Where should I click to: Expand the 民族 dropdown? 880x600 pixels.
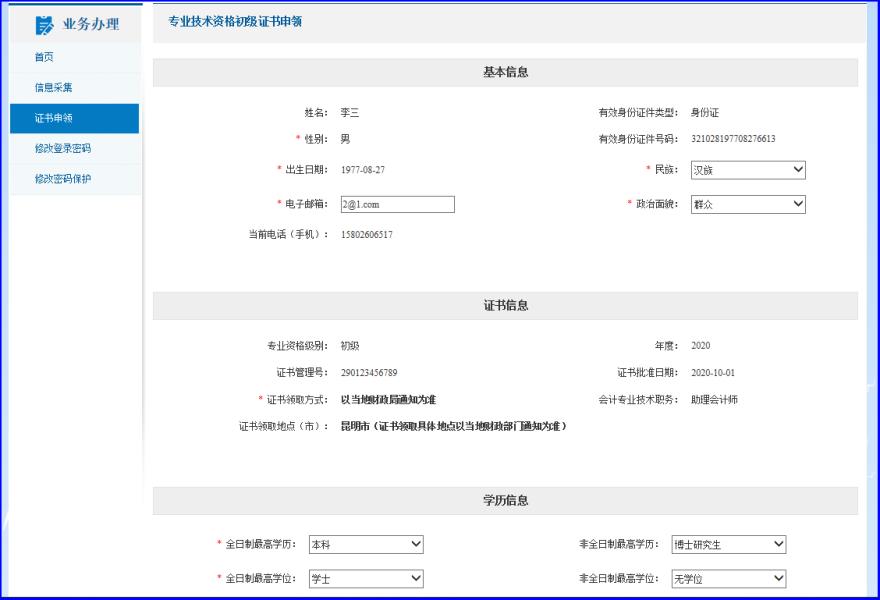click(x=748, y=170)
